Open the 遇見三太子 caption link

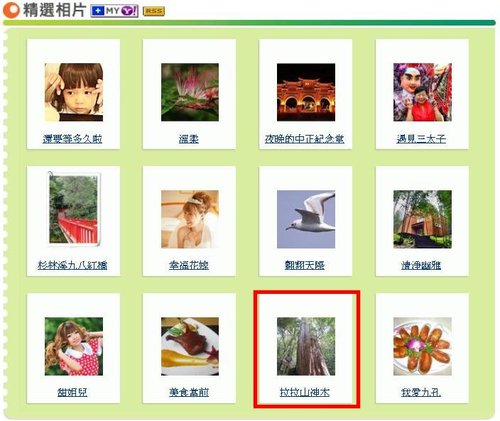click(421, 139)
